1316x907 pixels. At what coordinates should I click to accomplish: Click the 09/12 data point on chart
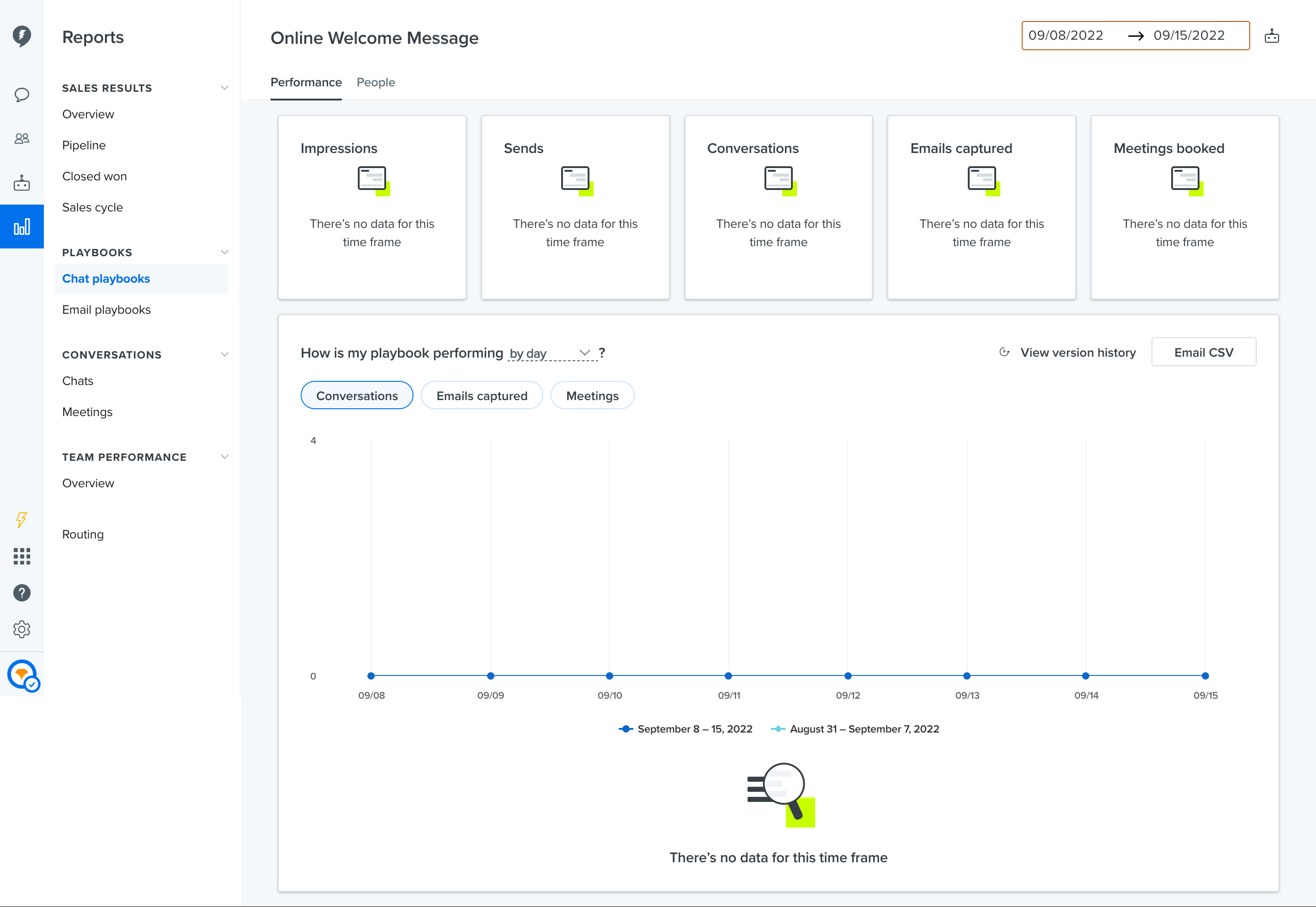pyautogui.click(x=848, y=676)
